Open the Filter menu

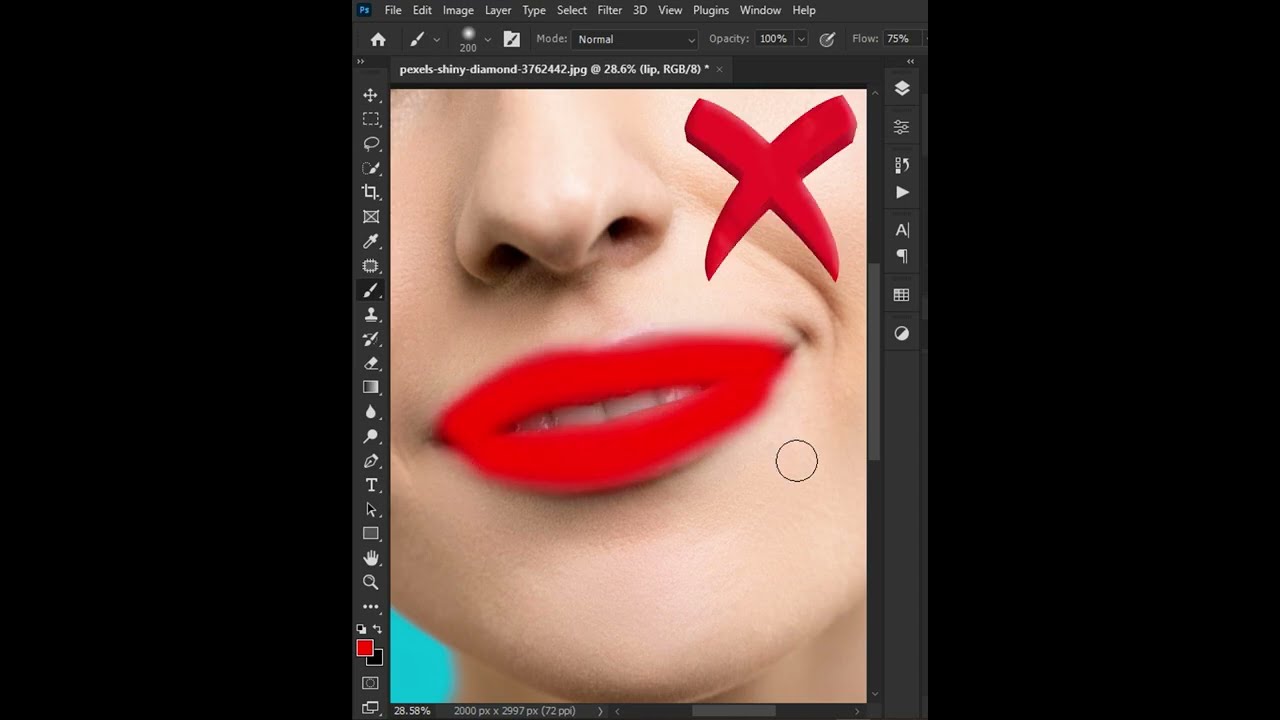[x=610, y=10]
